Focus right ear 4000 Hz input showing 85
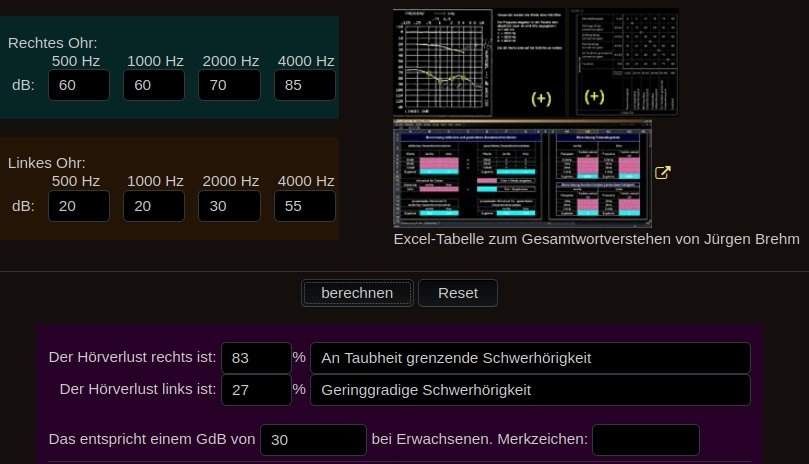This screenshot has height=464, width=809. point(305,85)
